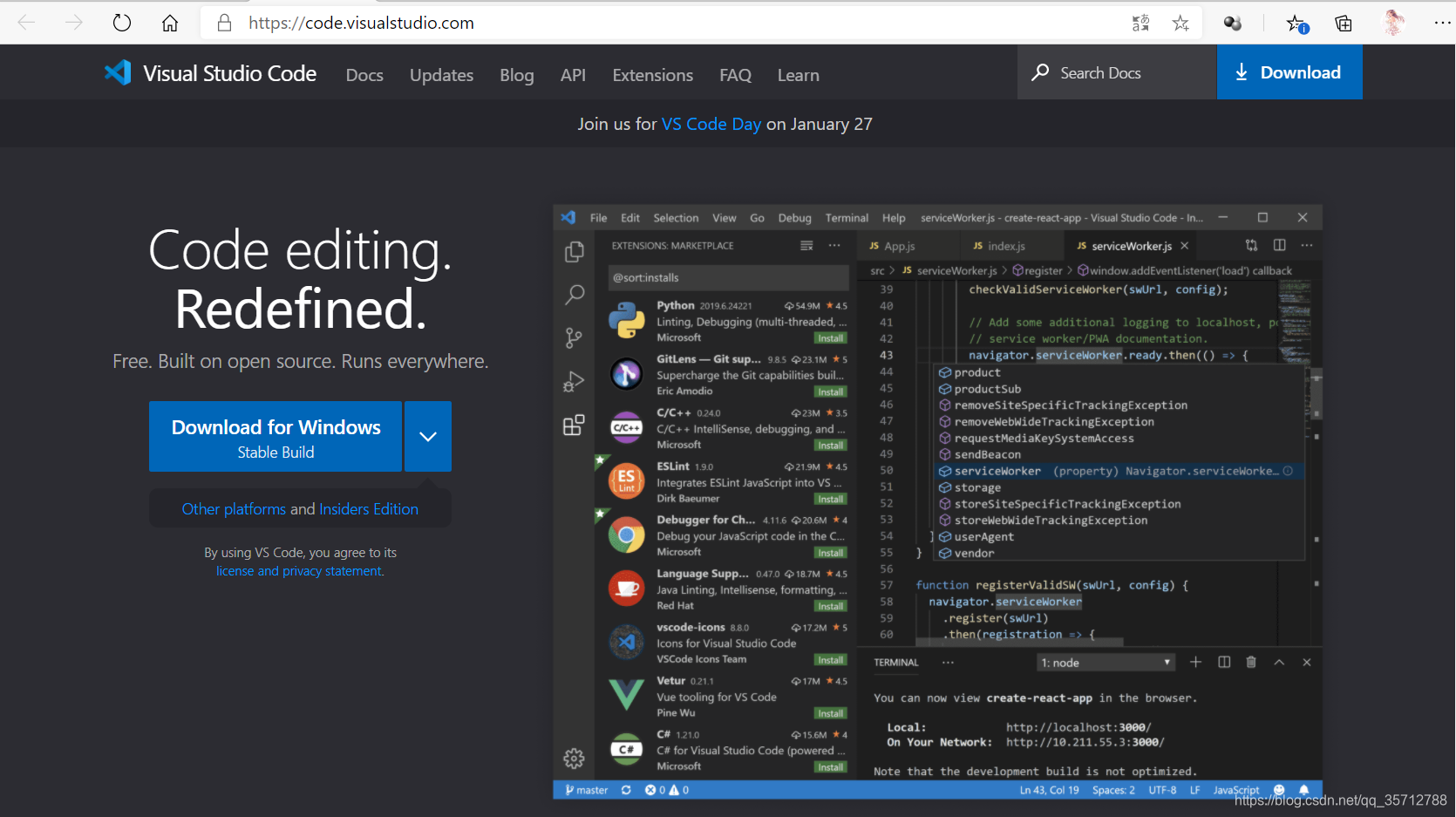Open the Other platforms link
The image size is (1456, 817).
(234, 509)
